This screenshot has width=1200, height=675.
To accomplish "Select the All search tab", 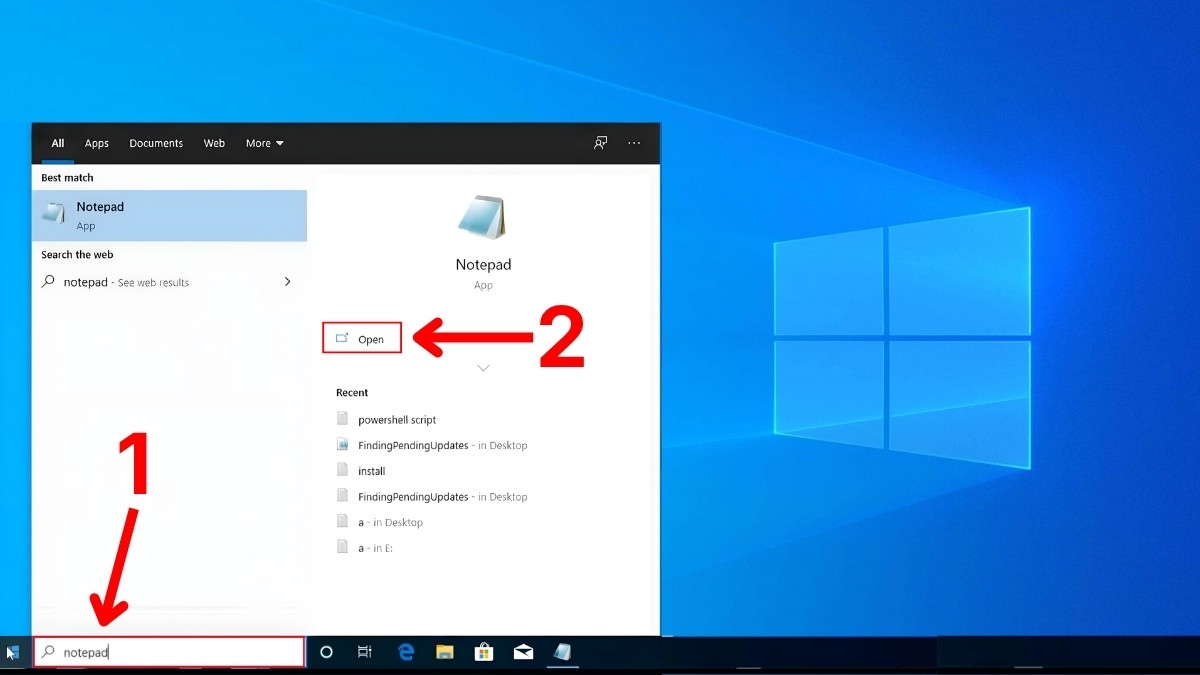I will (x=58, y=143).
